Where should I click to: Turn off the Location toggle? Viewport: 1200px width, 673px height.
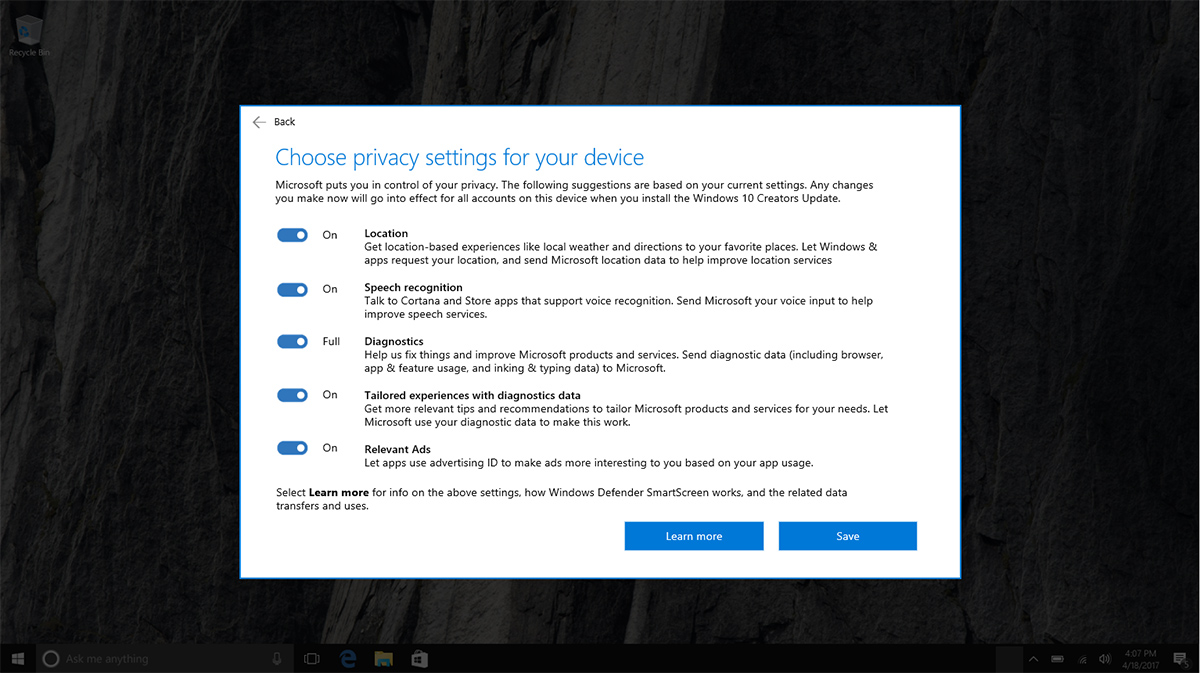coord(292,235)
